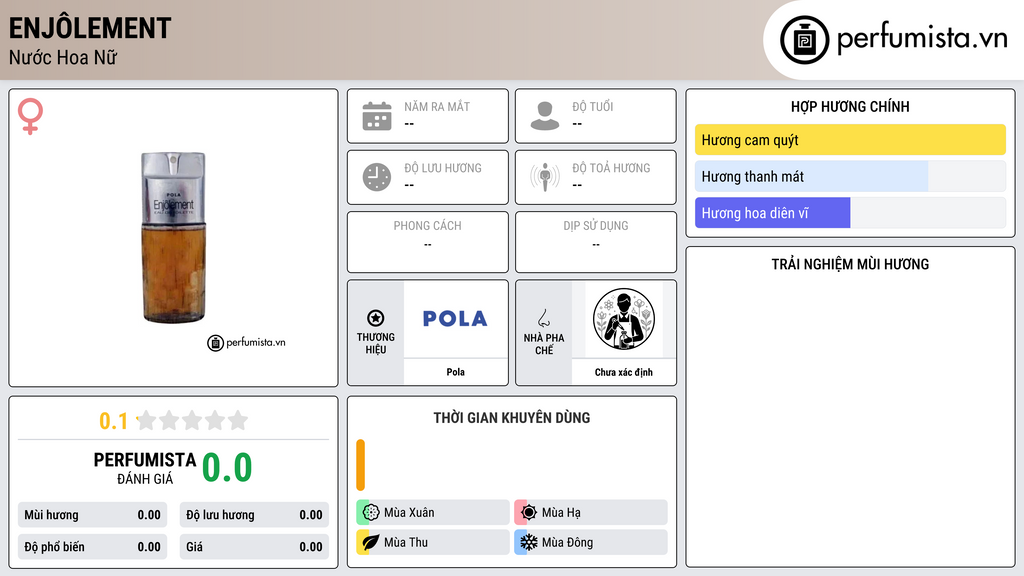Click the star badge icon above Thương hiệu
This screenshot has width=1024, height=576.
[x=376, y=318]
